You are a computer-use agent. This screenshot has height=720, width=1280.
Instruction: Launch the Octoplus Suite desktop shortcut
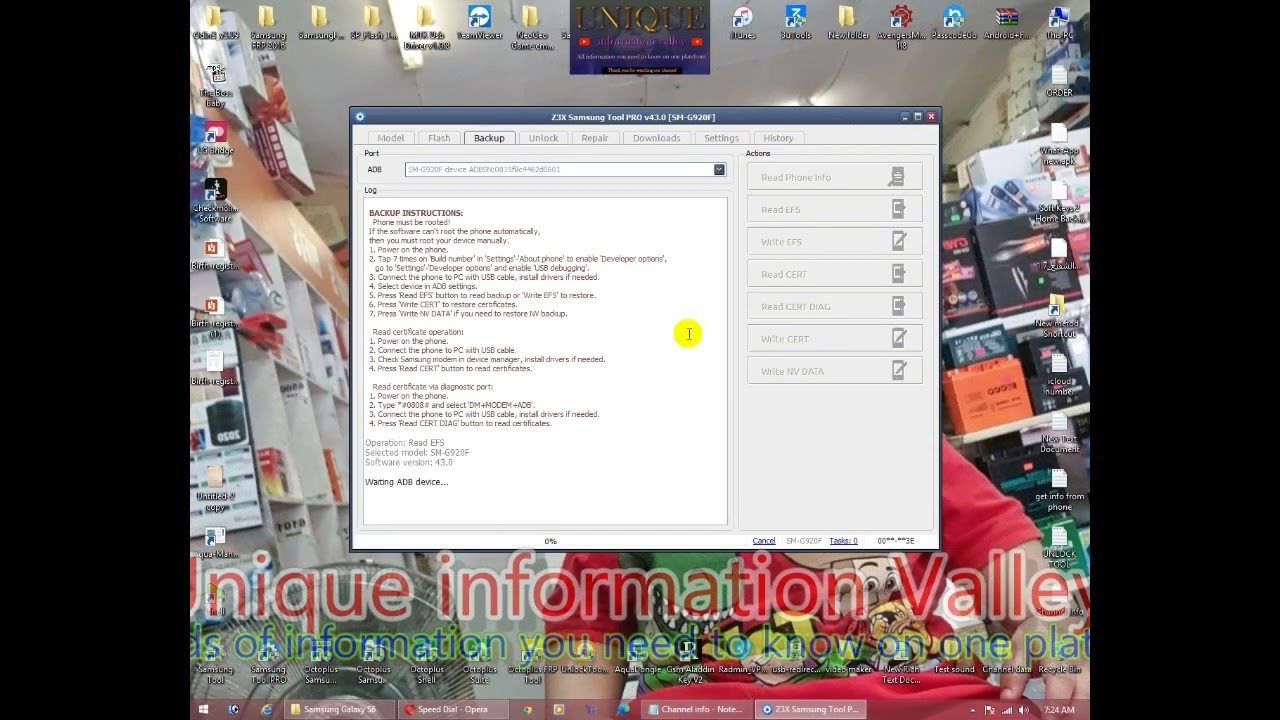tap(480, 663)
